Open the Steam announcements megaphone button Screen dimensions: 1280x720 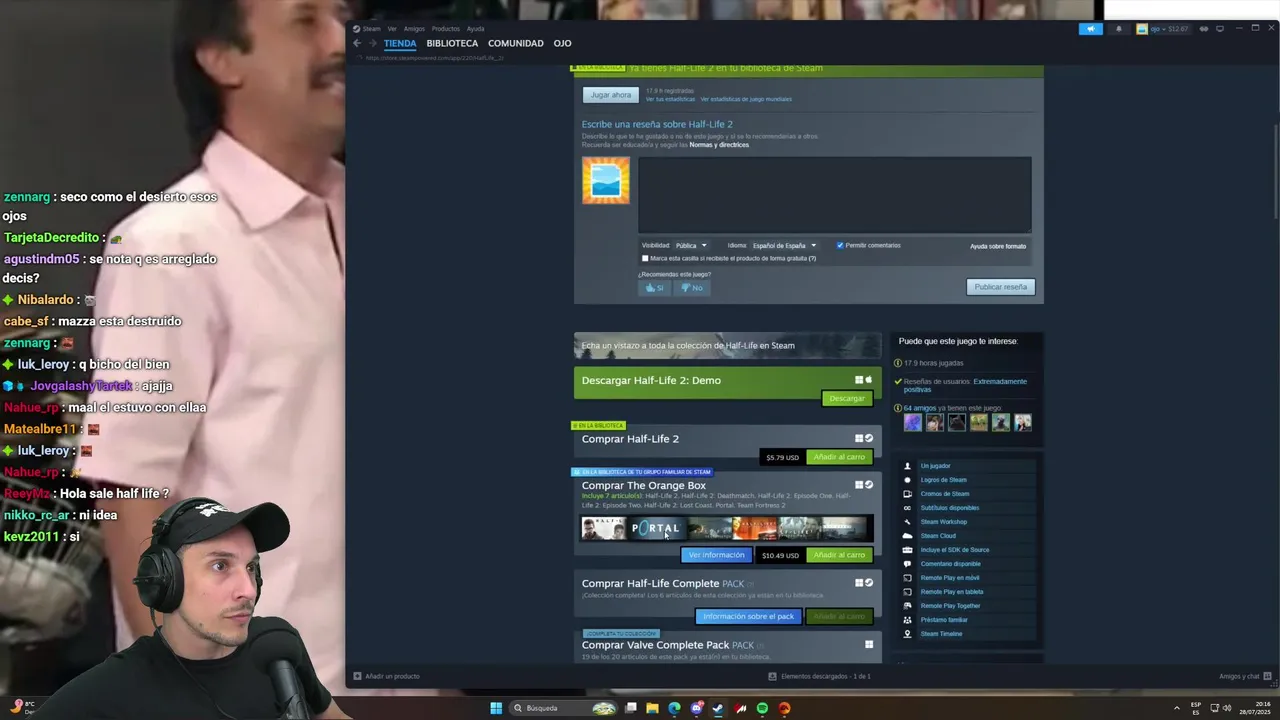pyautogui.click(x=1091, y=29)
